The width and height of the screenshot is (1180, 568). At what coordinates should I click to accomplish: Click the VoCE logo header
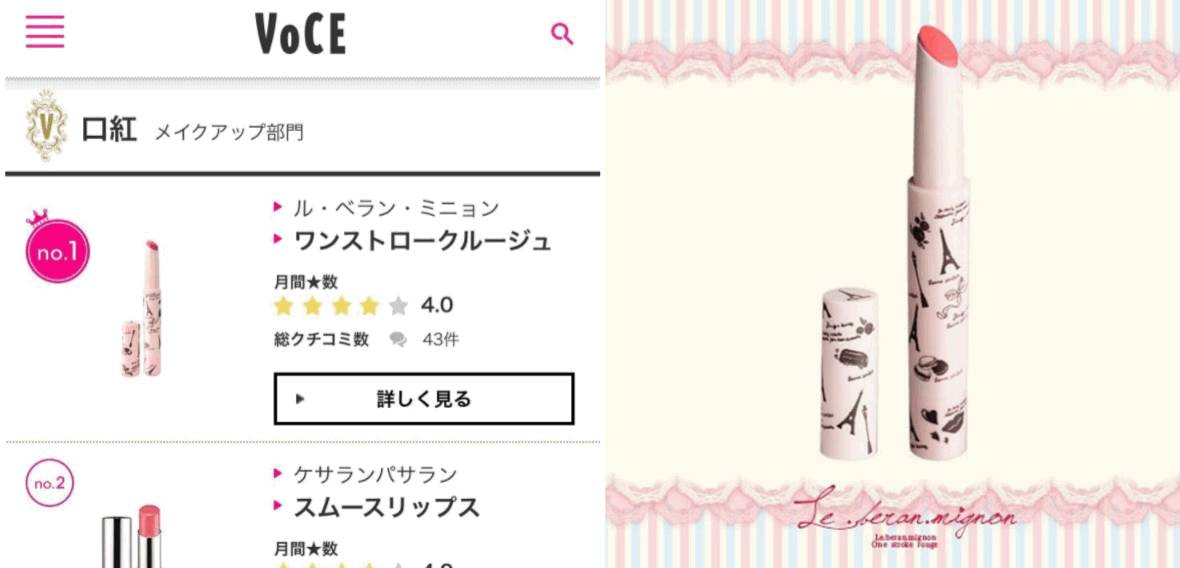pos(300,34)
